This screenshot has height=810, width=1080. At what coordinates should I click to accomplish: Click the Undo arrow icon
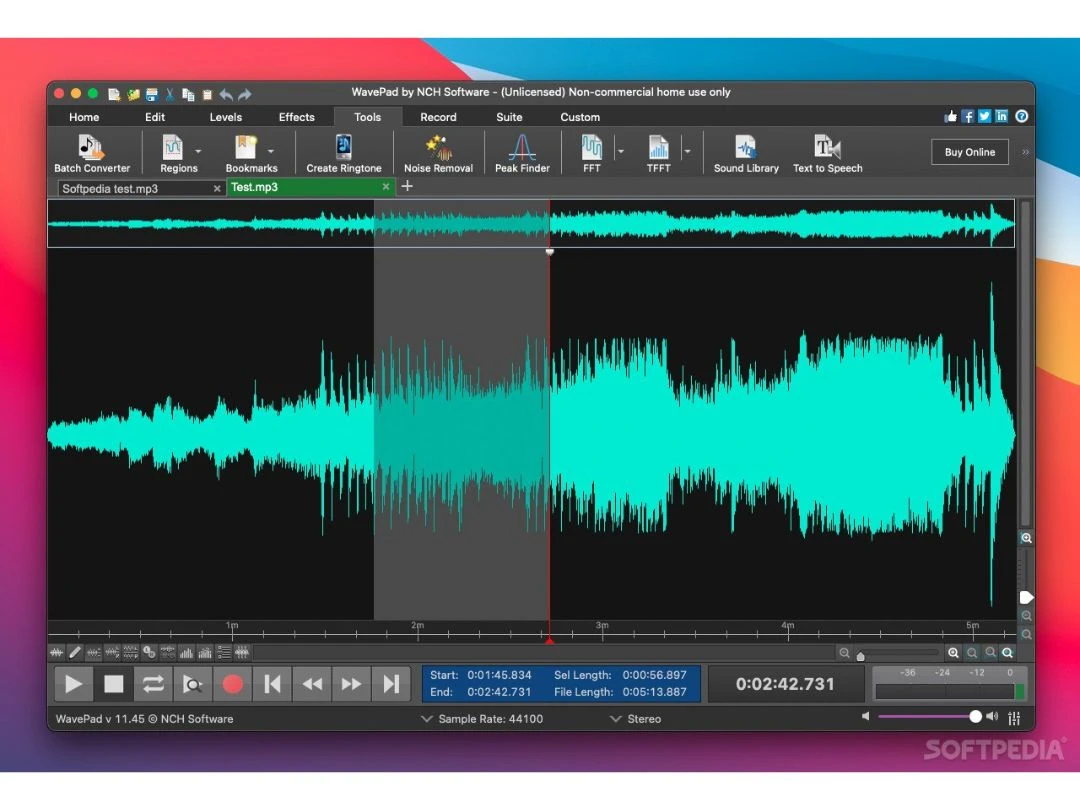coord(226,94)
